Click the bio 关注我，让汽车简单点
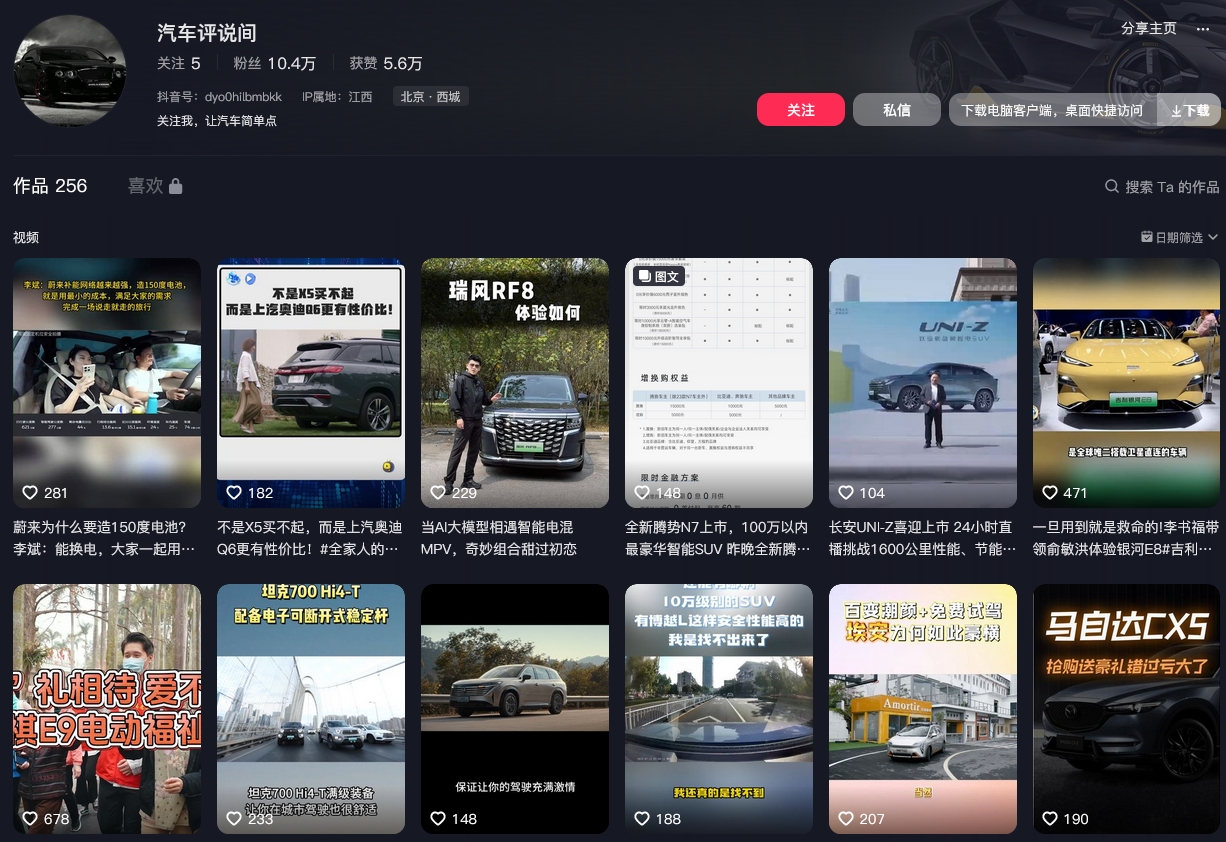 tap(217, 121)
